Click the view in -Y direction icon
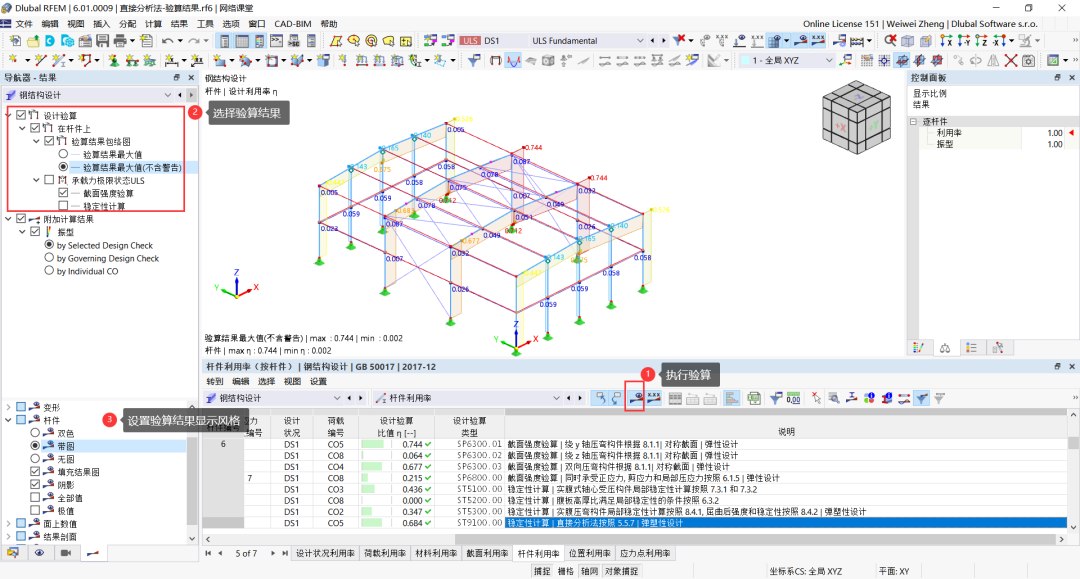Viewport: 1080px width, 579px height. click(x=964, y=41)
